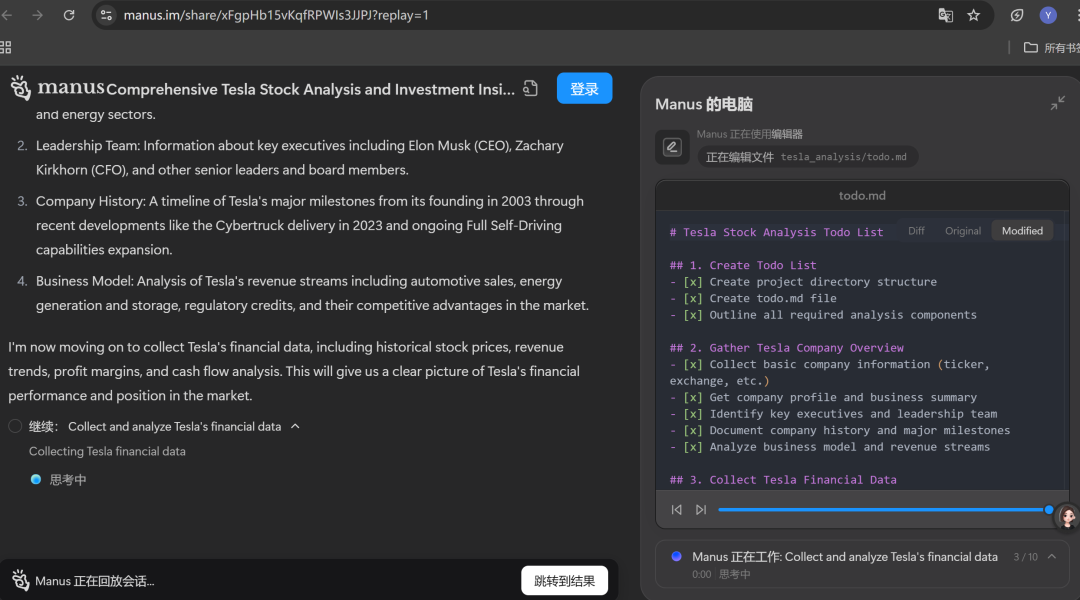Open the browser translate page icon
1080x600 pixels.
(945, 15)
